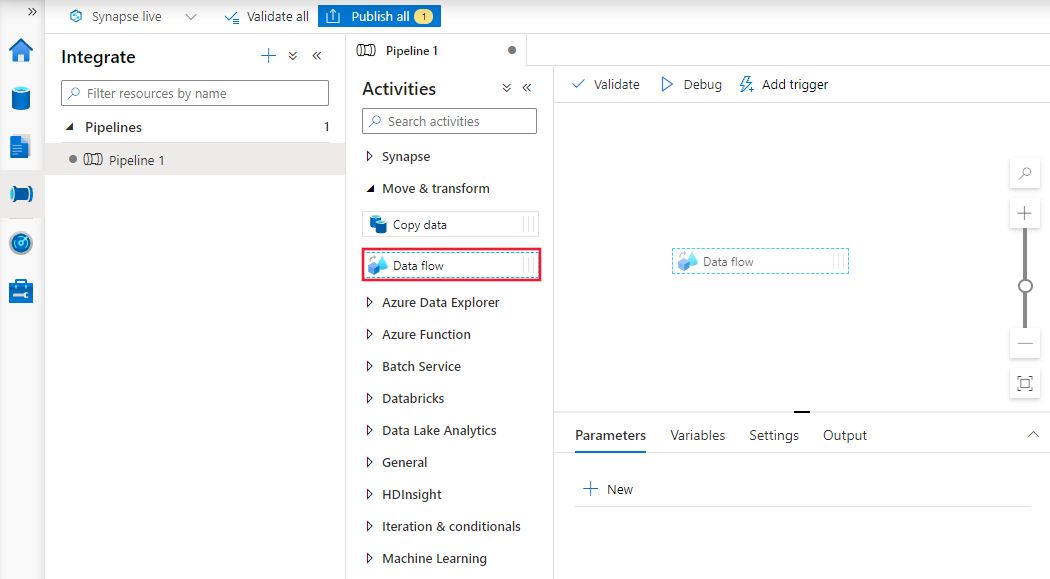Screen dimensions: 1050x579
Task: Start a Debug run of the pipeline
Action: pos(690,84)
